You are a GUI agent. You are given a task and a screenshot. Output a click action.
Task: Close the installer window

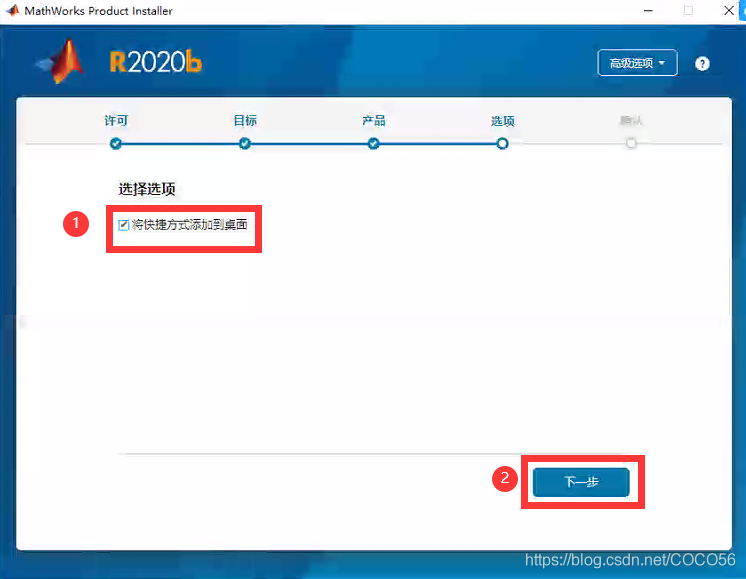coord(728,10)
